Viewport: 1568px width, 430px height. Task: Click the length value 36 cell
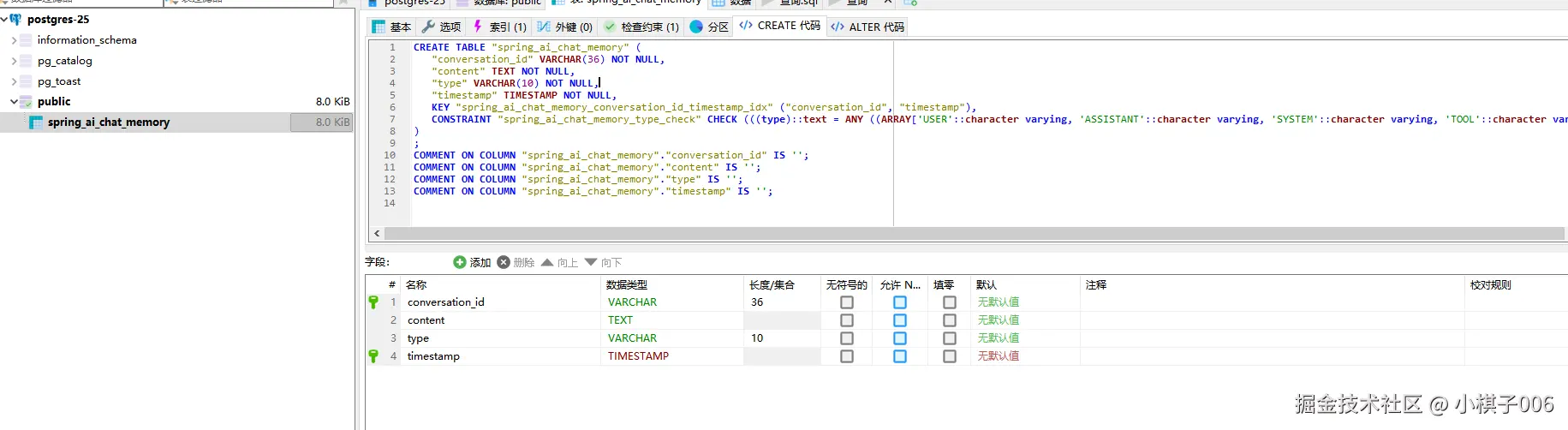[x=782, y=302]
